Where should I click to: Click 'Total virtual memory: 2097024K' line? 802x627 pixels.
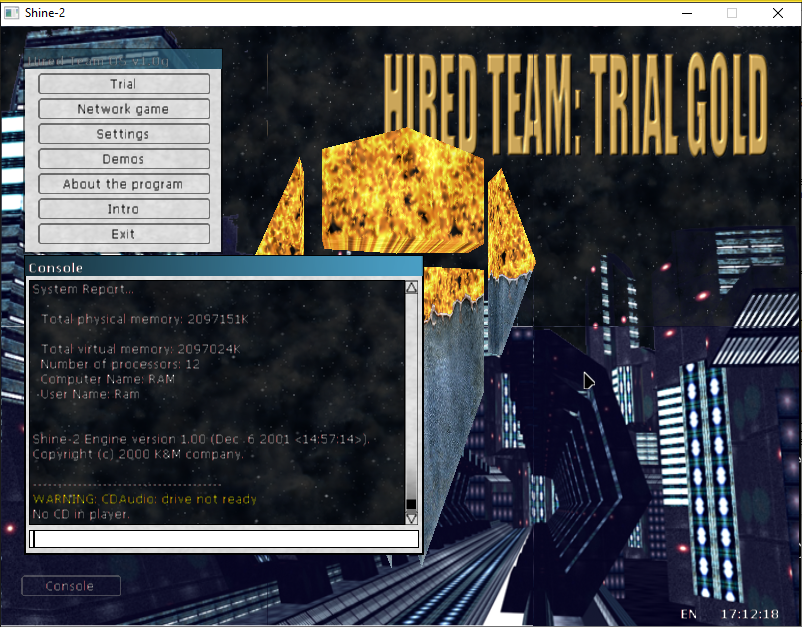coord(141,349)
